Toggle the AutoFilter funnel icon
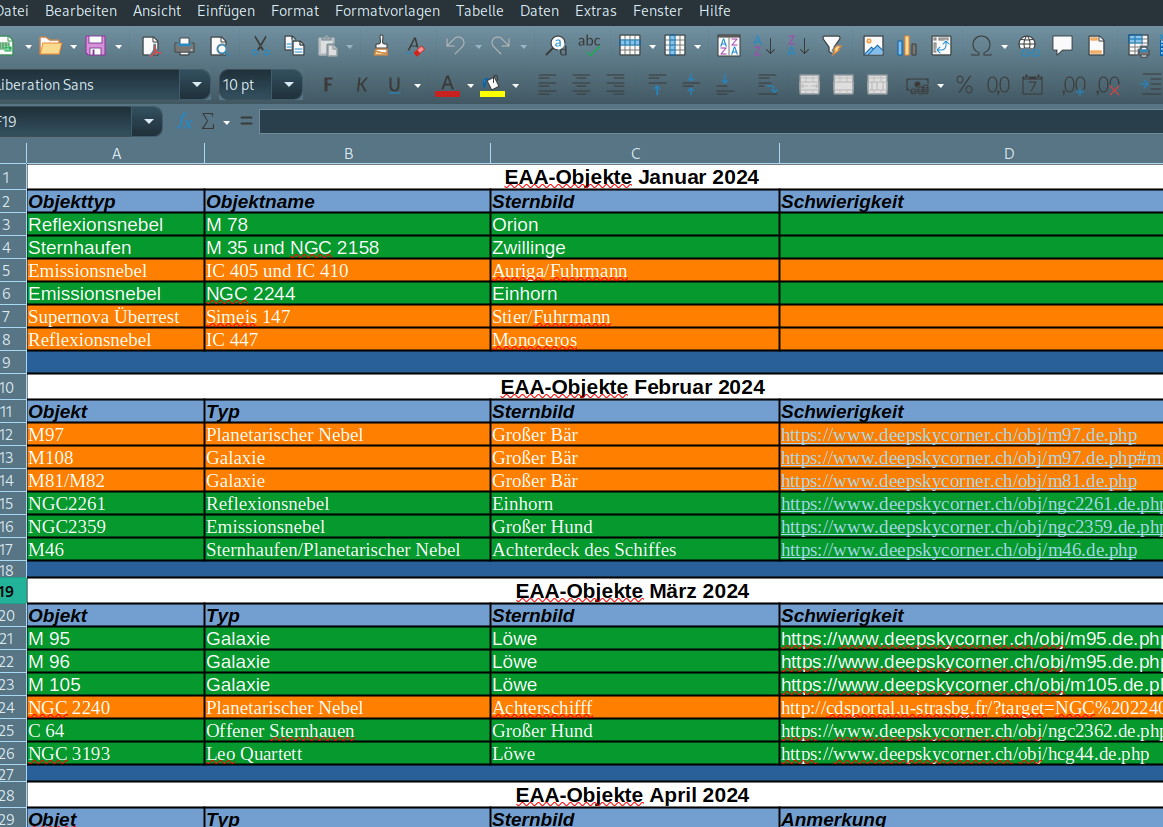Image resolution: width=1163 pixels, height=827 pixels. 832,47
